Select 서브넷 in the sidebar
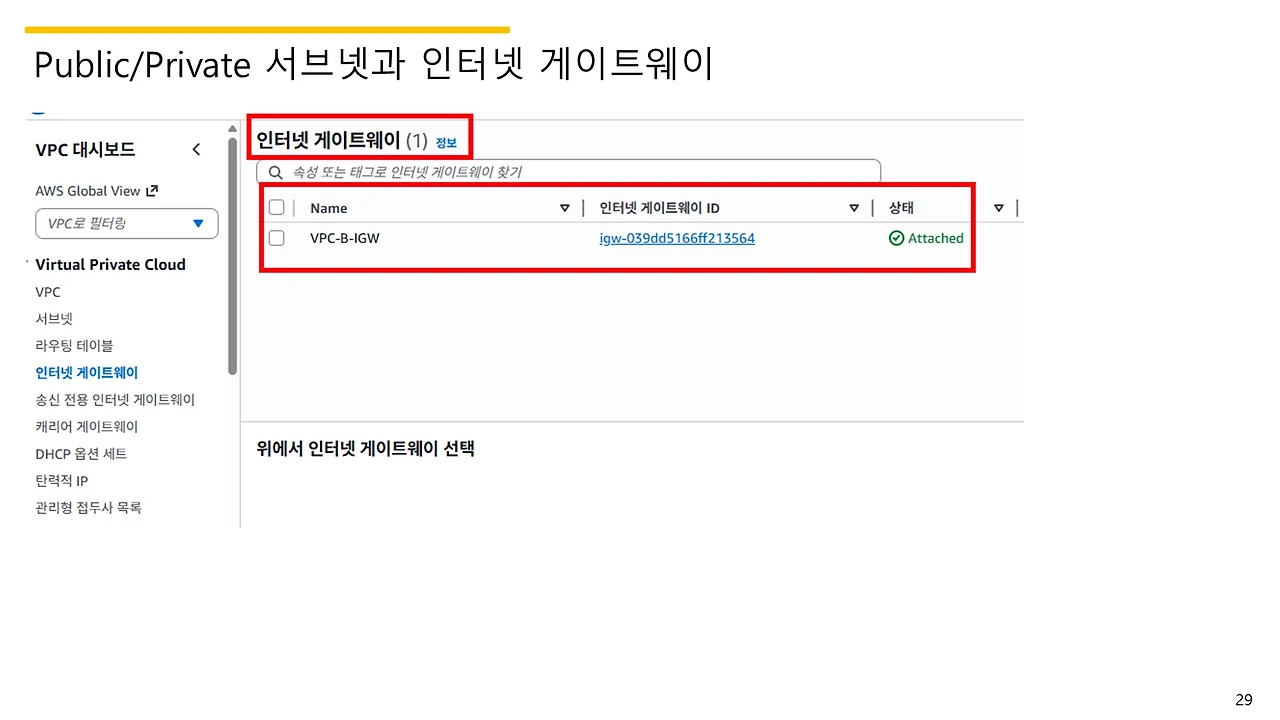The height and width of the screenshot is (720, 1280). (53, 318)
